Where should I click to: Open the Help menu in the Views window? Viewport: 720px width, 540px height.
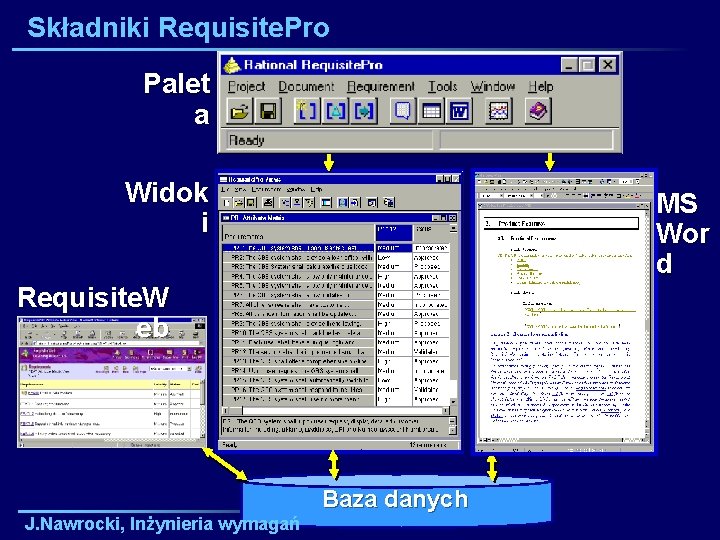coord(316,189)
